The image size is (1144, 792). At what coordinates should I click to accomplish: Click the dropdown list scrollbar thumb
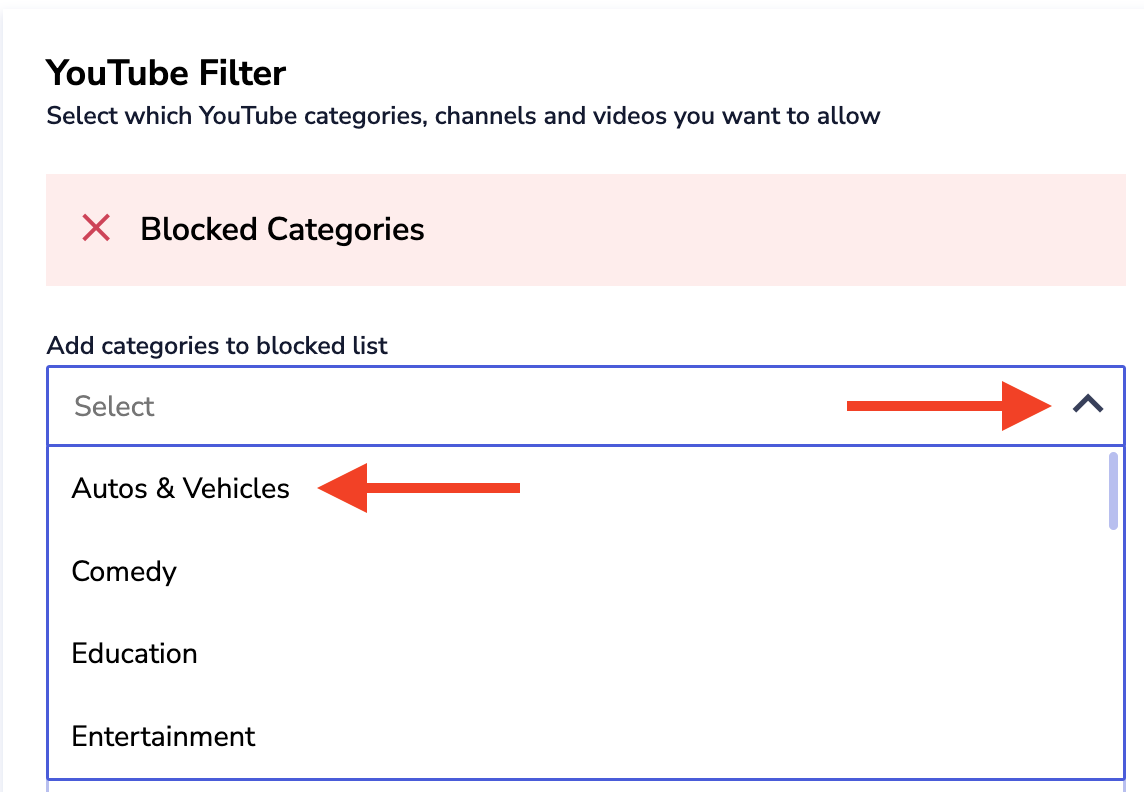(x=1113, y=491)
